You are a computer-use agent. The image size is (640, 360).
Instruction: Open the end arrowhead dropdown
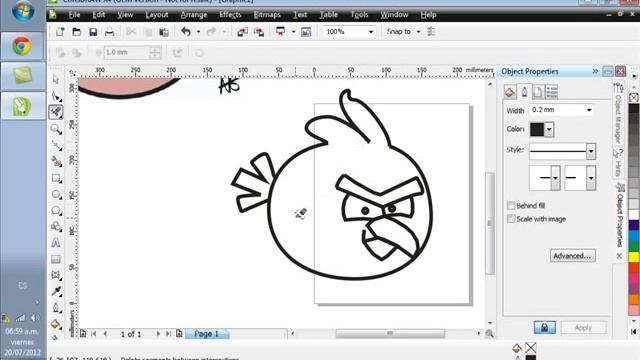point(591,178)
